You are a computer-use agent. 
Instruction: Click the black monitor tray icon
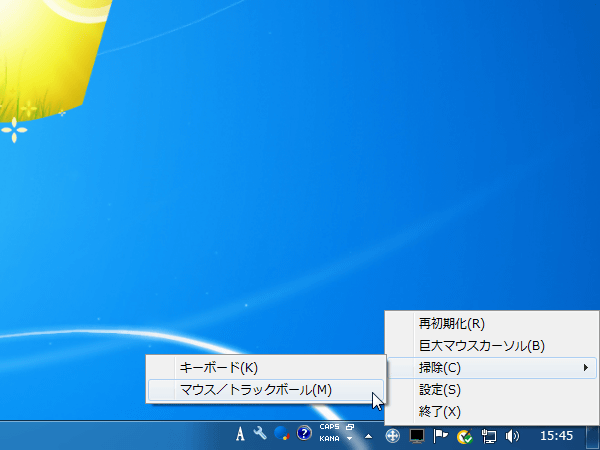pos(418,436)
